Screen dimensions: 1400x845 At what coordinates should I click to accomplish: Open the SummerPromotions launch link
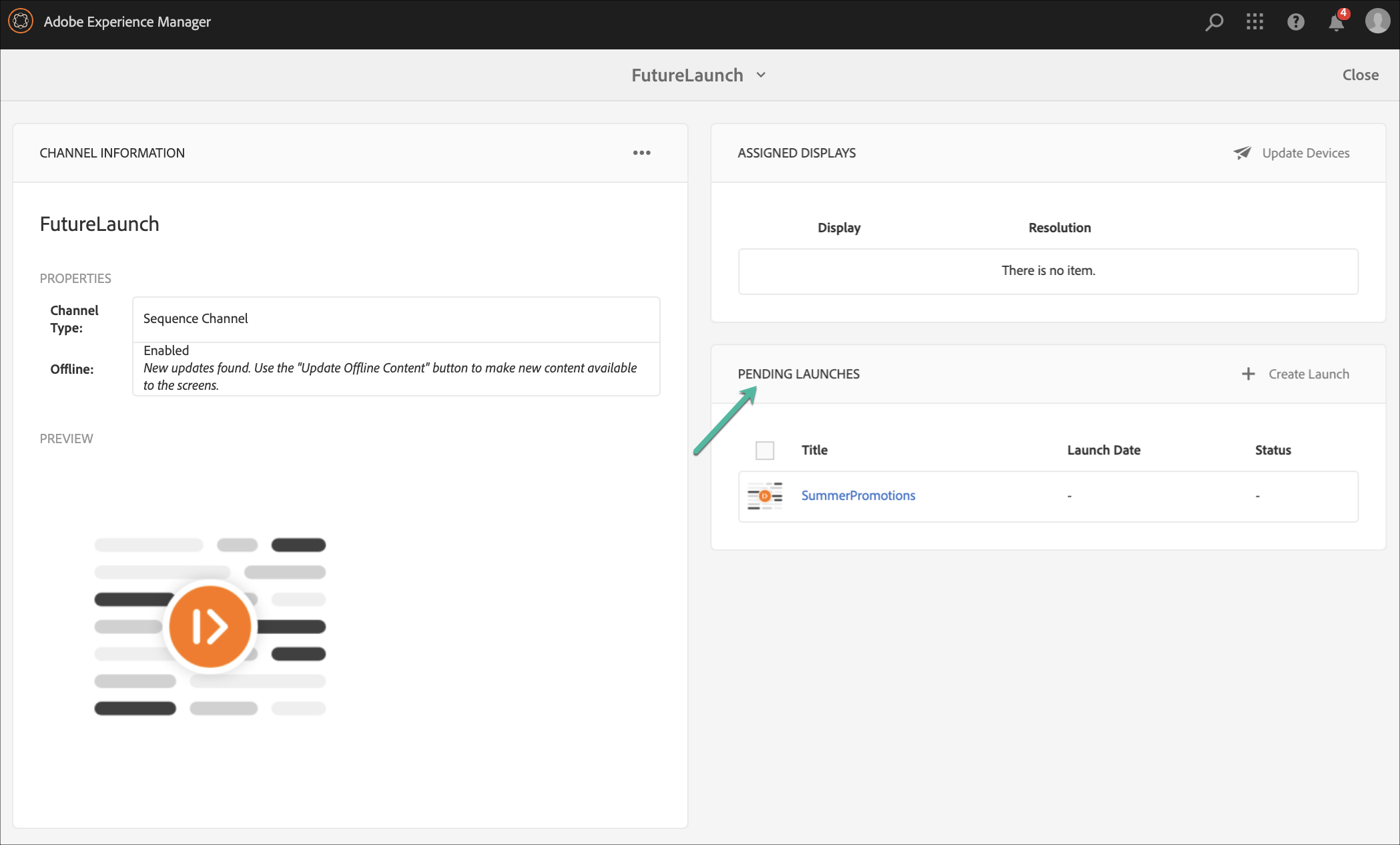(858, 495)
